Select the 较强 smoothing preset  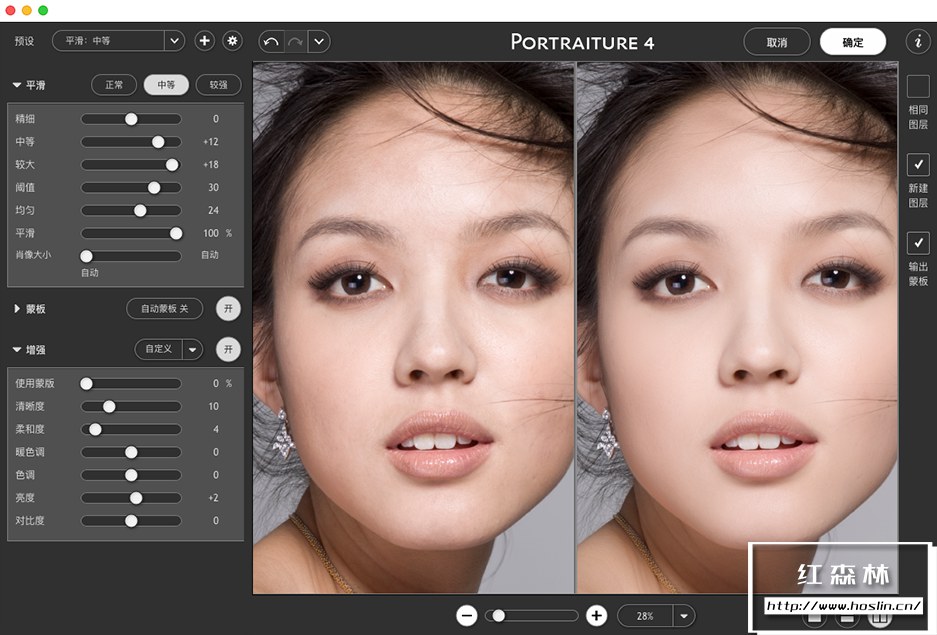coord(218,85)
